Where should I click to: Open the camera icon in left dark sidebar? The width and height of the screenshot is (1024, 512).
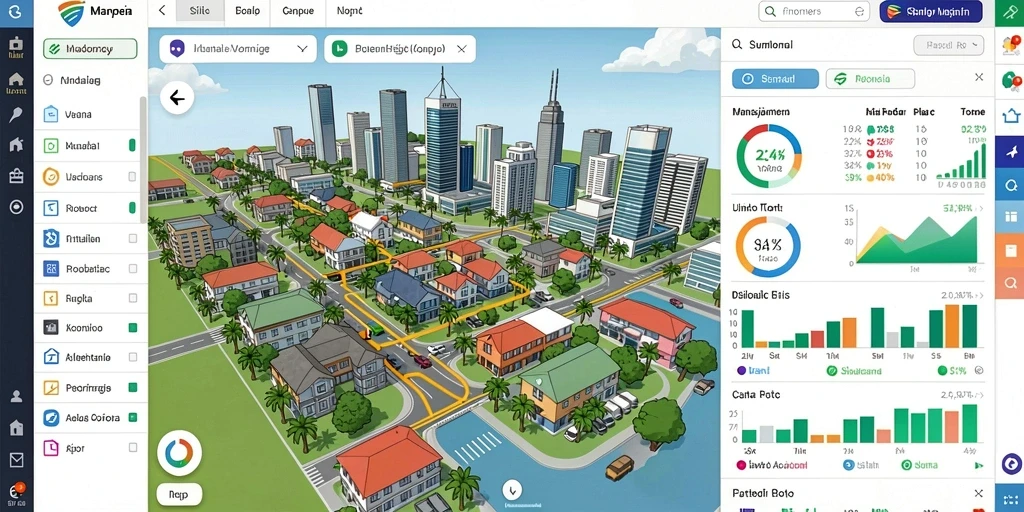16,45
